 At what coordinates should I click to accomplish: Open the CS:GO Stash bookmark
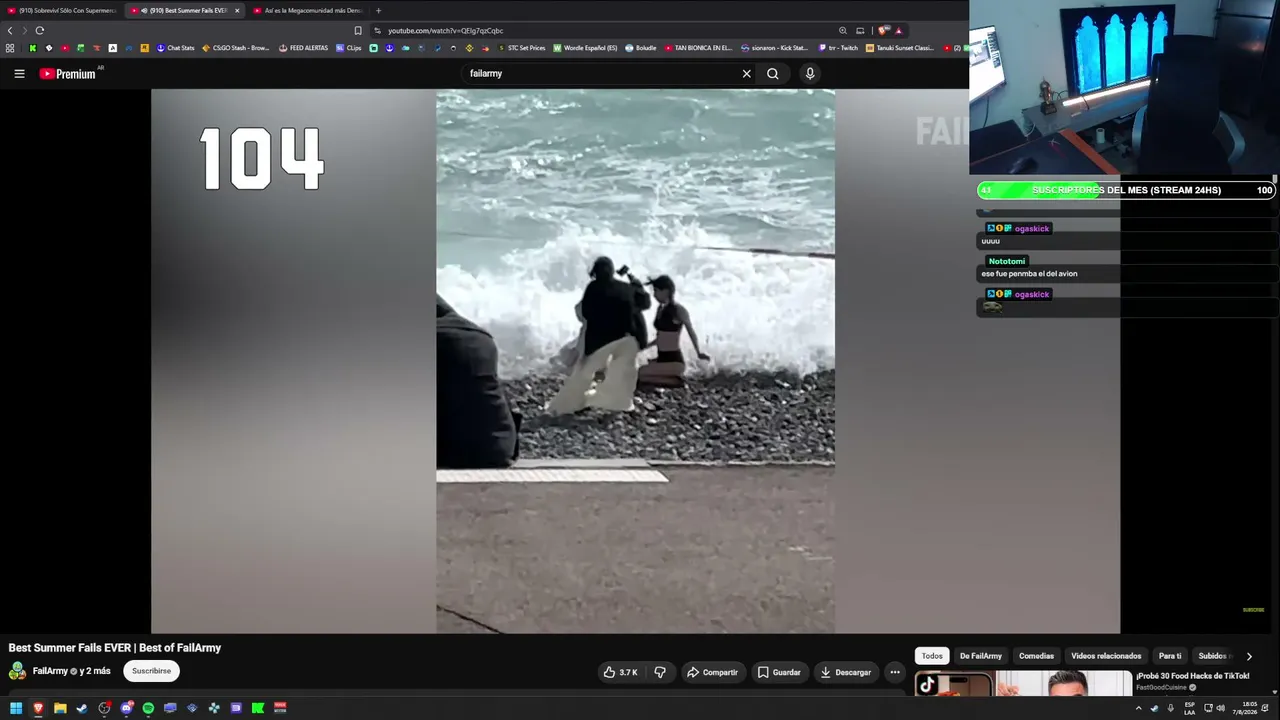click(237, 48)
